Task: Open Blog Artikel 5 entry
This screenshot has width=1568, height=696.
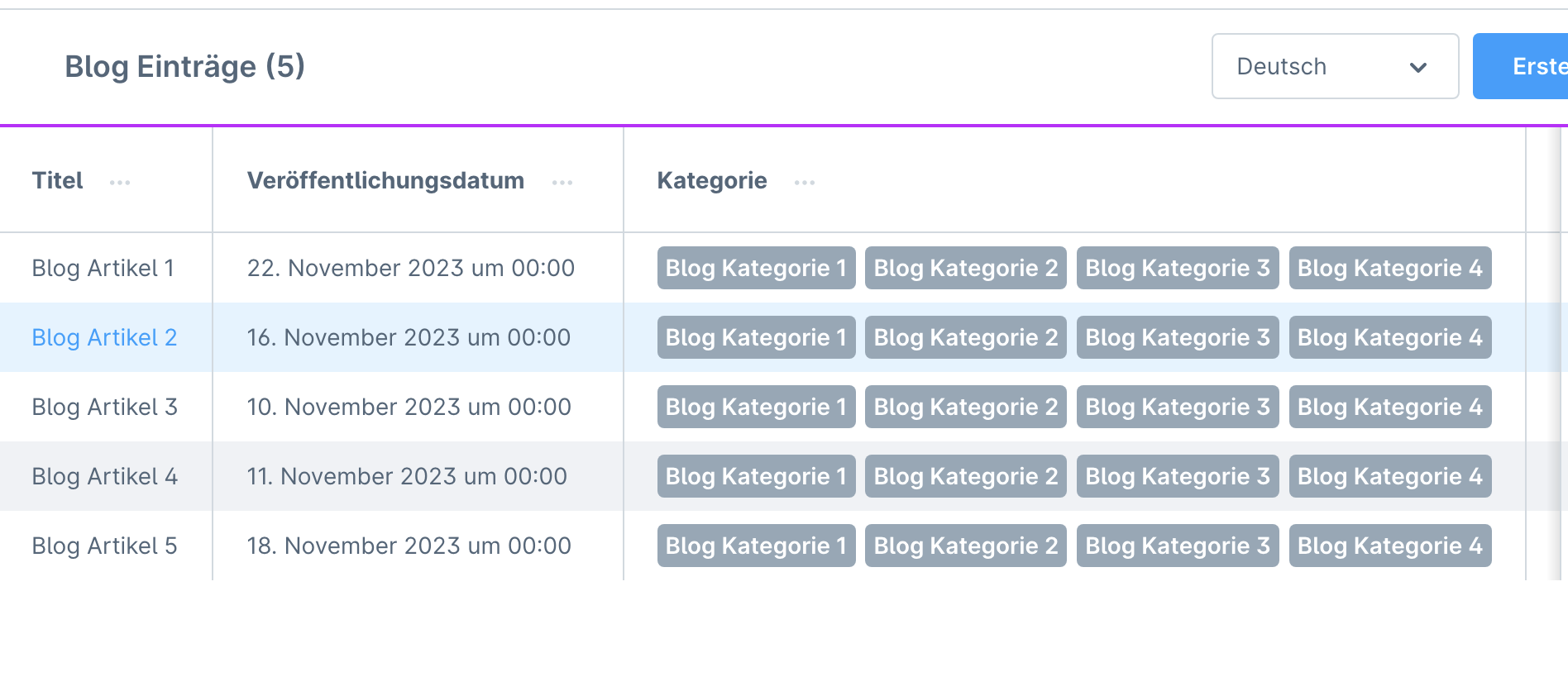Action: click(104, 546)
